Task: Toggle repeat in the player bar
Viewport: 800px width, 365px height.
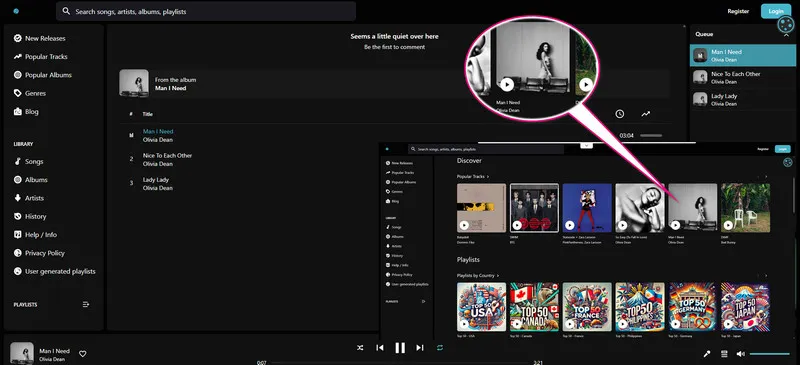Action: (440, 348)
